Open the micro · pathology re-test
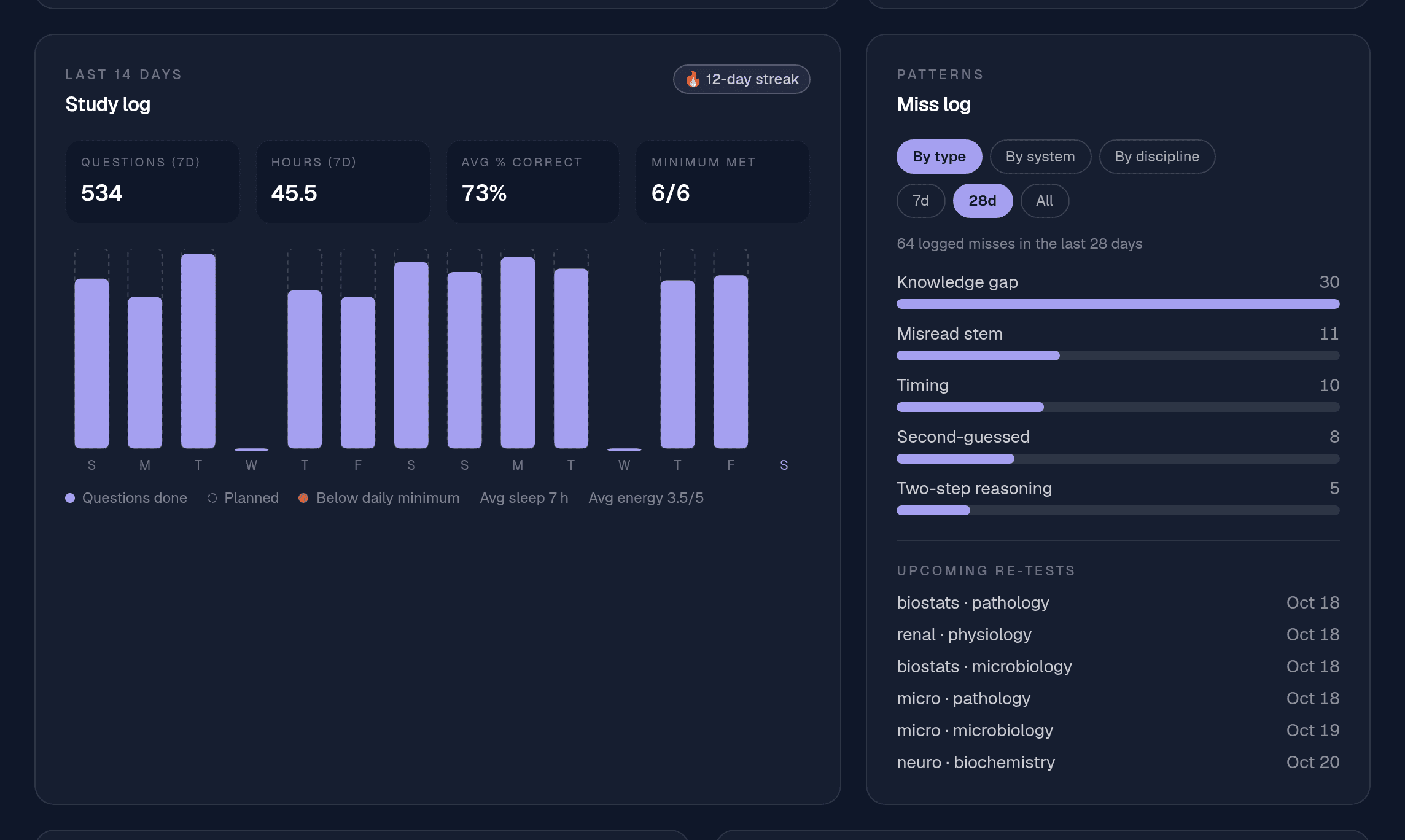 1118,698
